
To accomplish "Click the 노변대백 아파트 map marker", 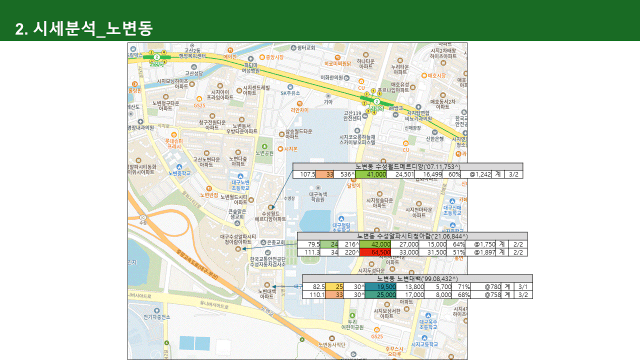I will 267,285.
